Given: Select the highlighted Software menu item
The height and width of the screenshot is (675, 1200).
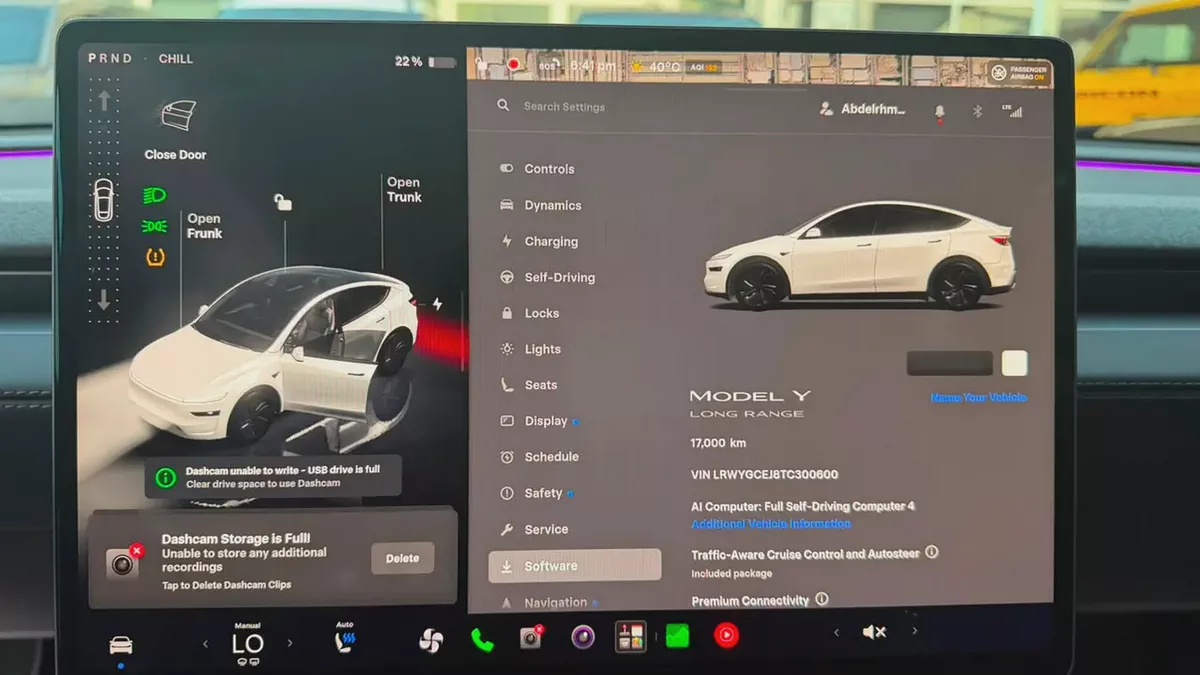Looking at the screenshot, I should click(x=574, y=565).
